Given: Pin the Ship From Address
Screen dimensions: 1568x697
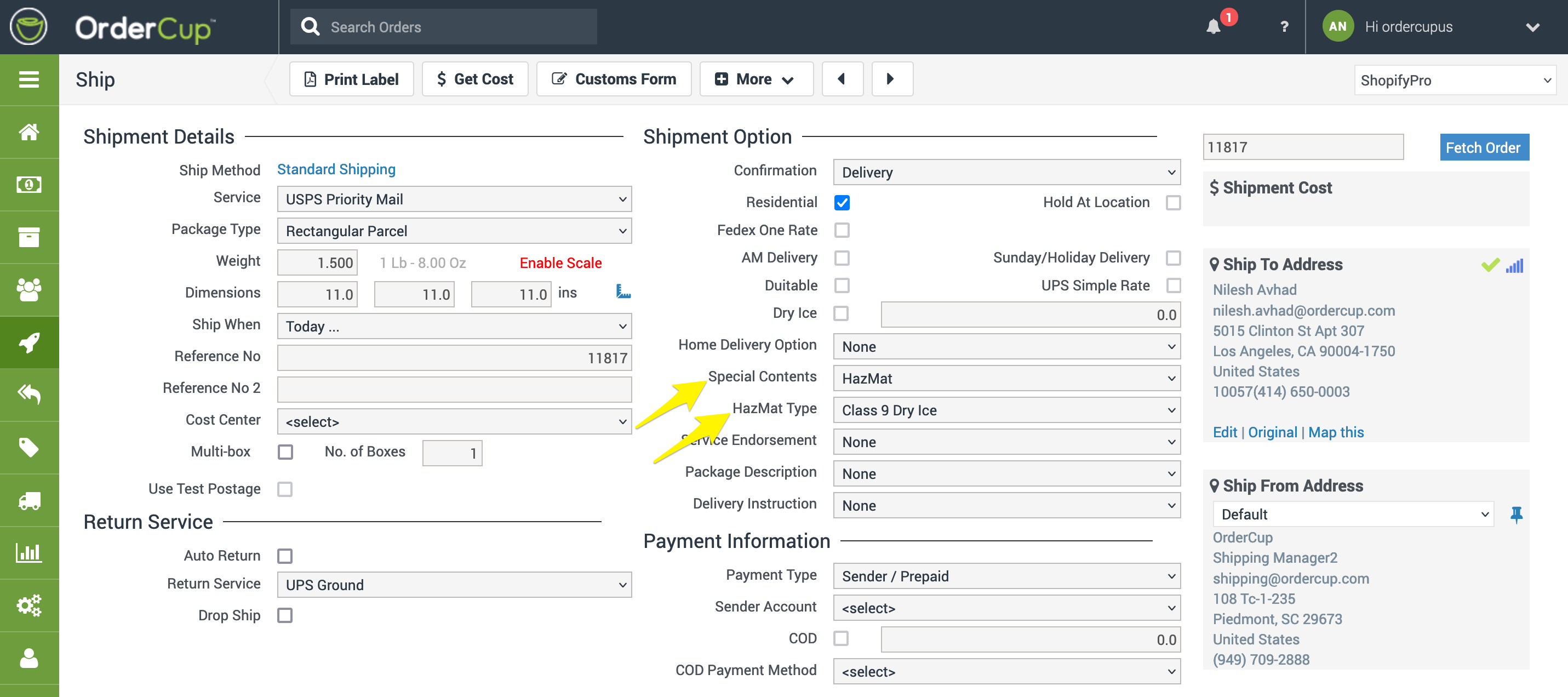Looking at the screenshot, I should [x=1515, y=515].
